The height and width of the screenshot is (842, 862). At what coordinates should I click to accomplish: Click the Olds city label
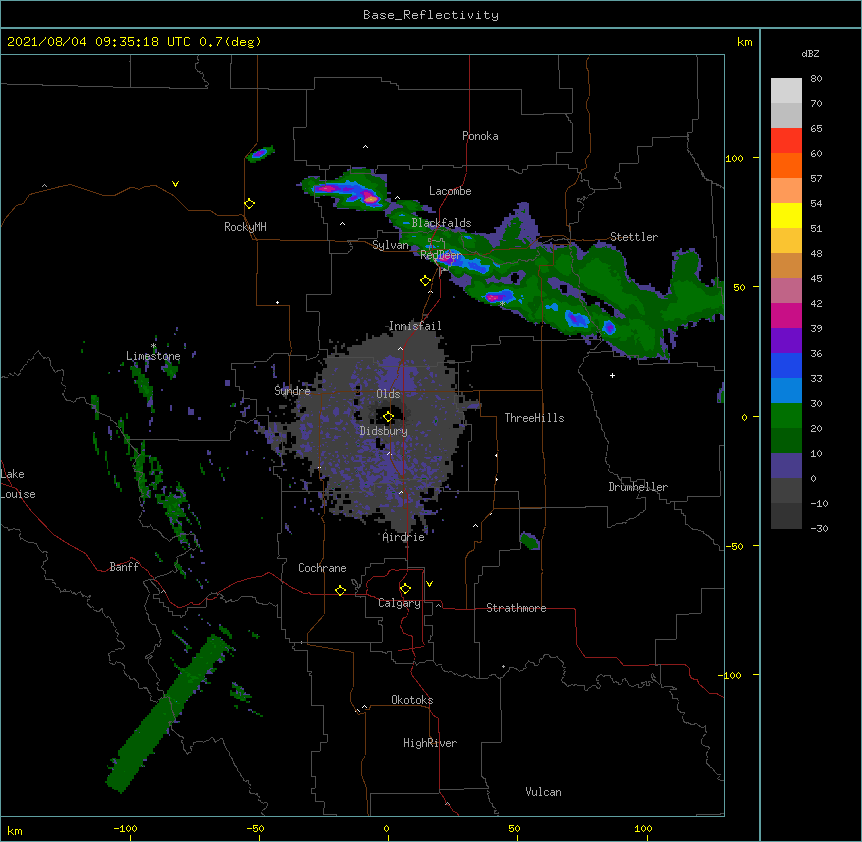pyautogui.click(x=388, y=394)
